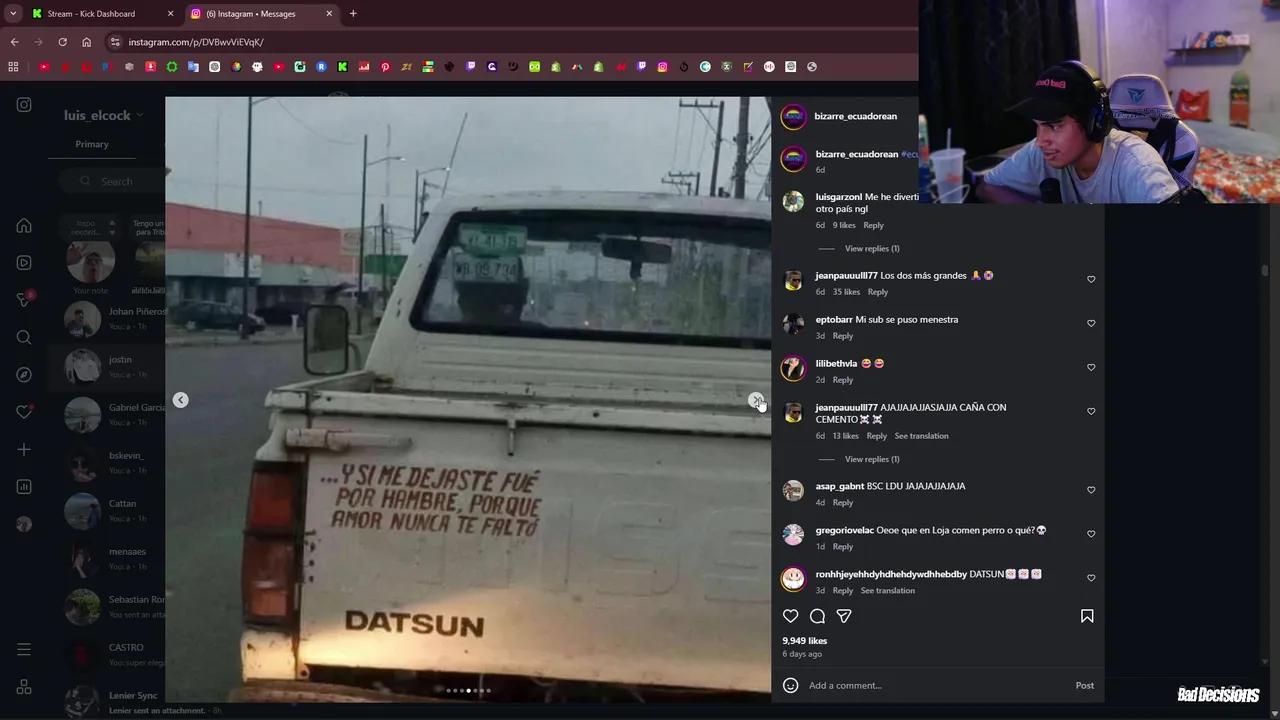Reply to lilibethvia's comment
This screenshot has height=720, width=1280.
click(x=843, y=380)
